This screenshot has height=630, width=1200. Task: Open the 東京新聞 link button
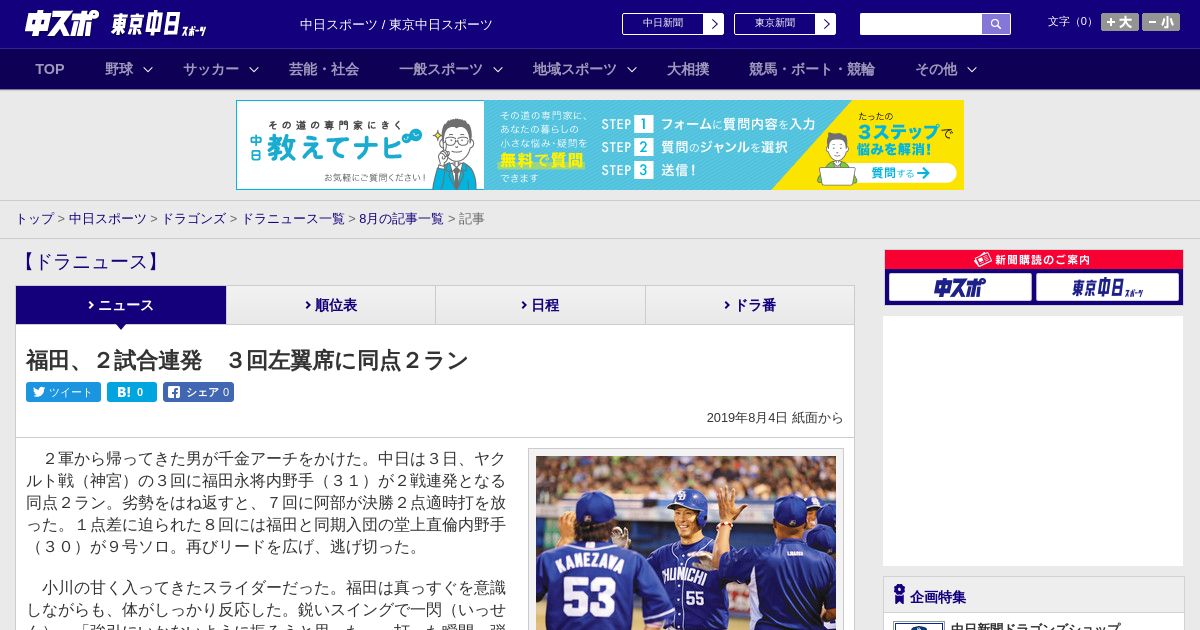[775, 24]
